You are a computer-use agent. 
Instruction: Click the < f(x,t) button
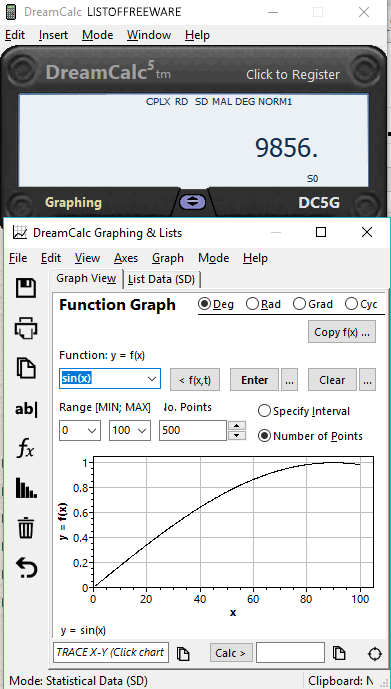[x=195, y=380]
